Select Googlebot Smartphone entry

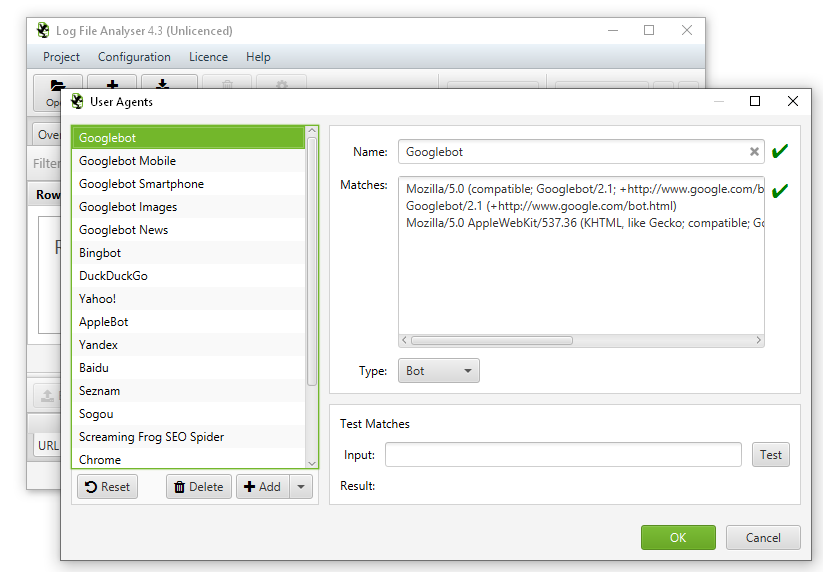[188, 184]
